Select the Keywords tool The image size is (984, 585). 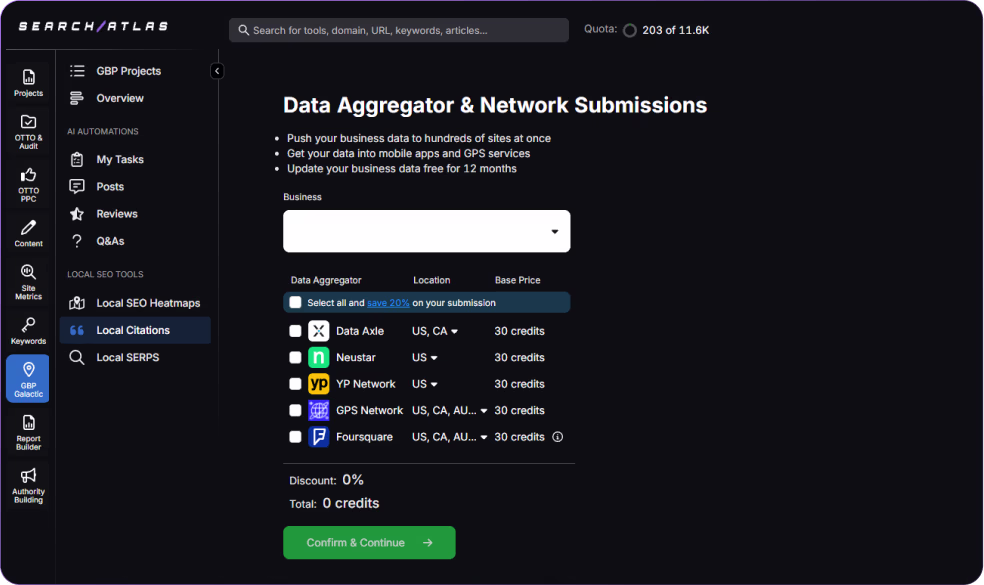[27, 329]
